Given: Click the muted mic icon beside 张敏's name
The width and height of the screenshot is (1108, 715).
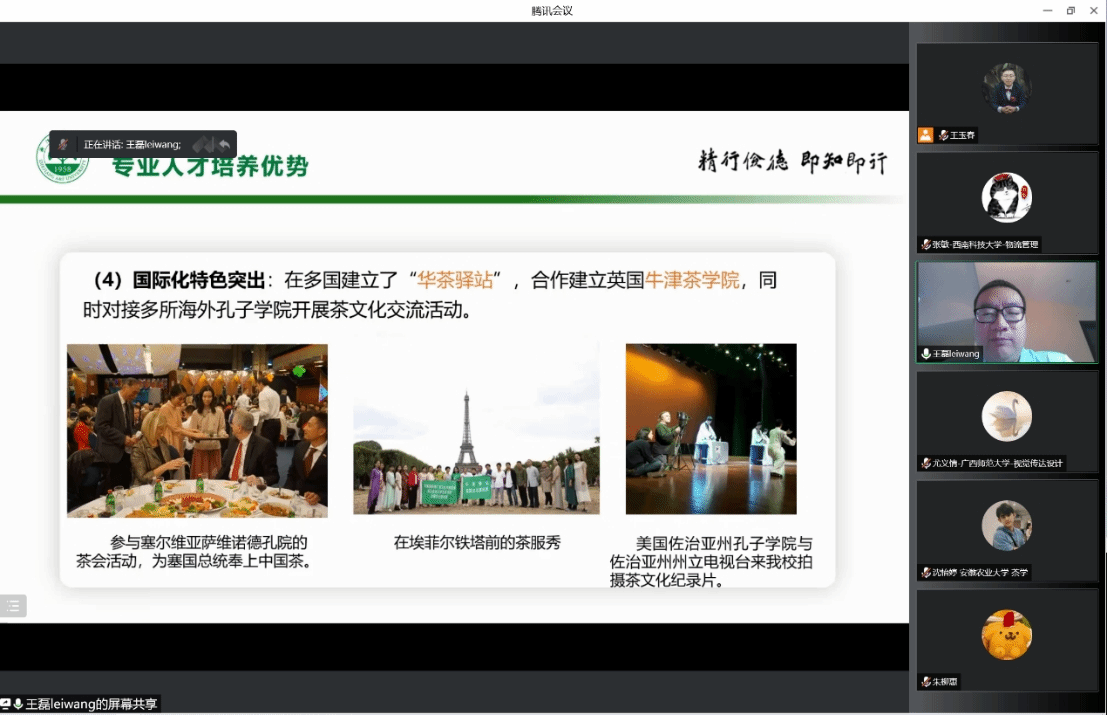Looking at the screenshot, I should click(x=926, y=245).
